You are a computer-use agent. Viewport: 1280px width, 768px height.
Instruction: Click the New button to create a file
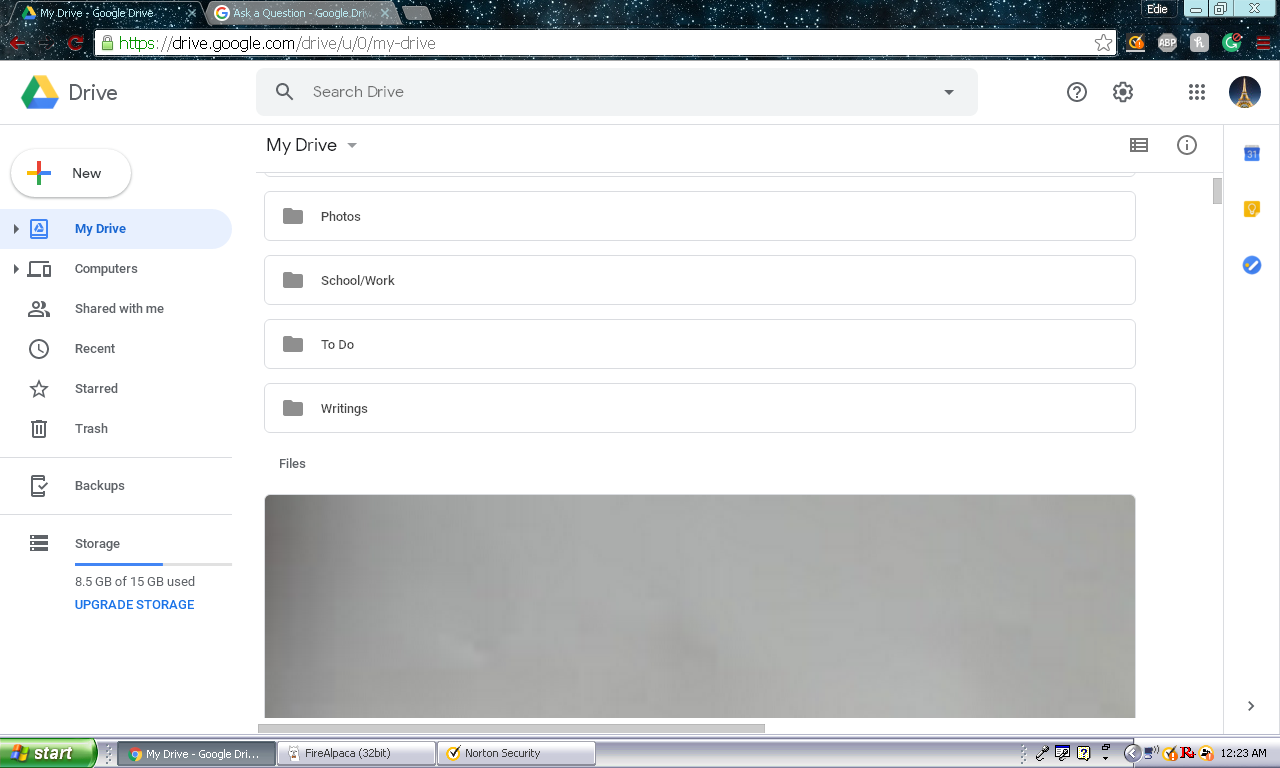point(70,173)
